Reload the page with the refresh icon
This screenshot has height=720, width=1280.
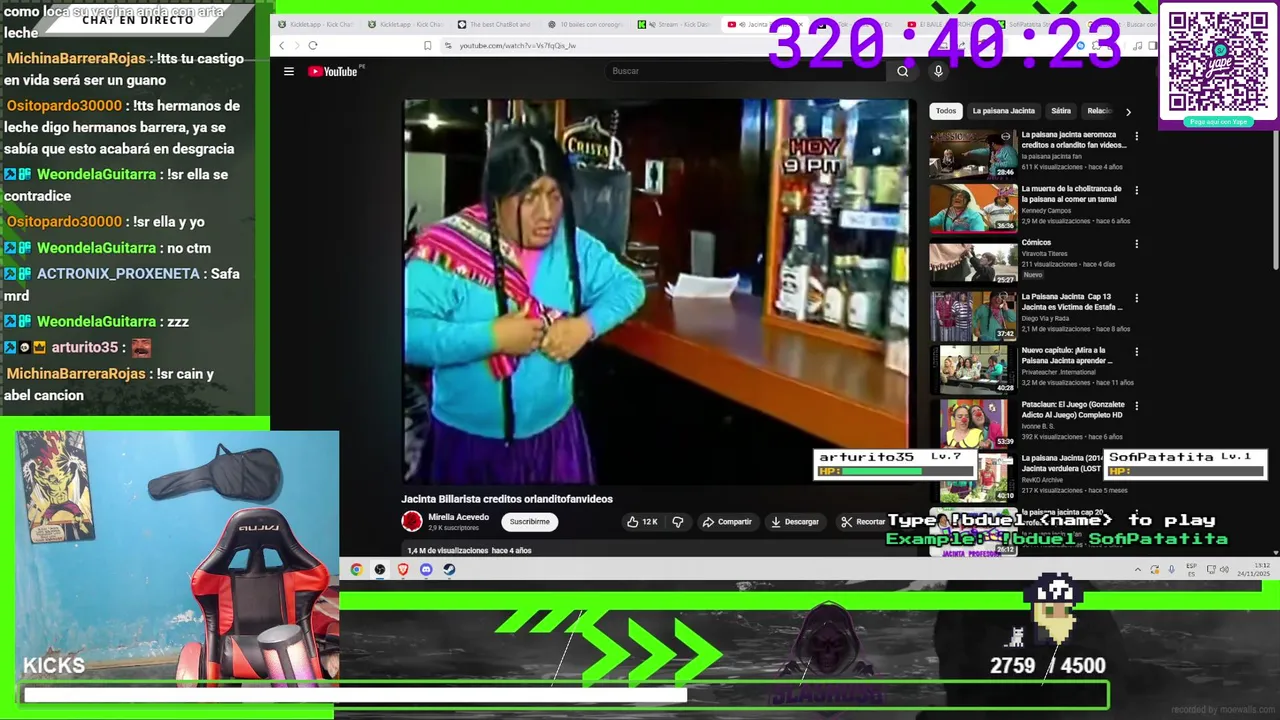coord(312,45)
